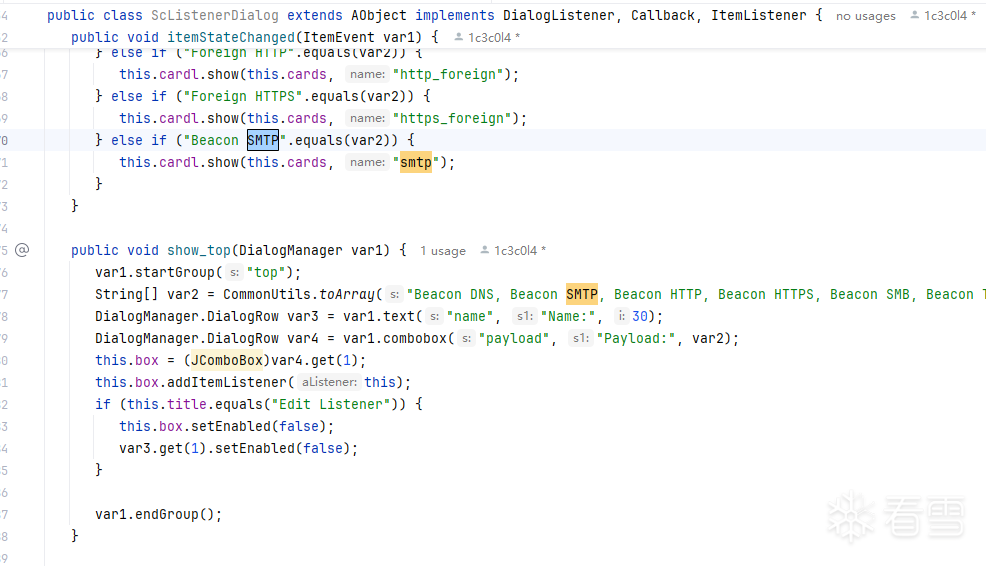Click the "Name:" string literal
The width and height of the screenshot is (986, 566).
point(568,316)
